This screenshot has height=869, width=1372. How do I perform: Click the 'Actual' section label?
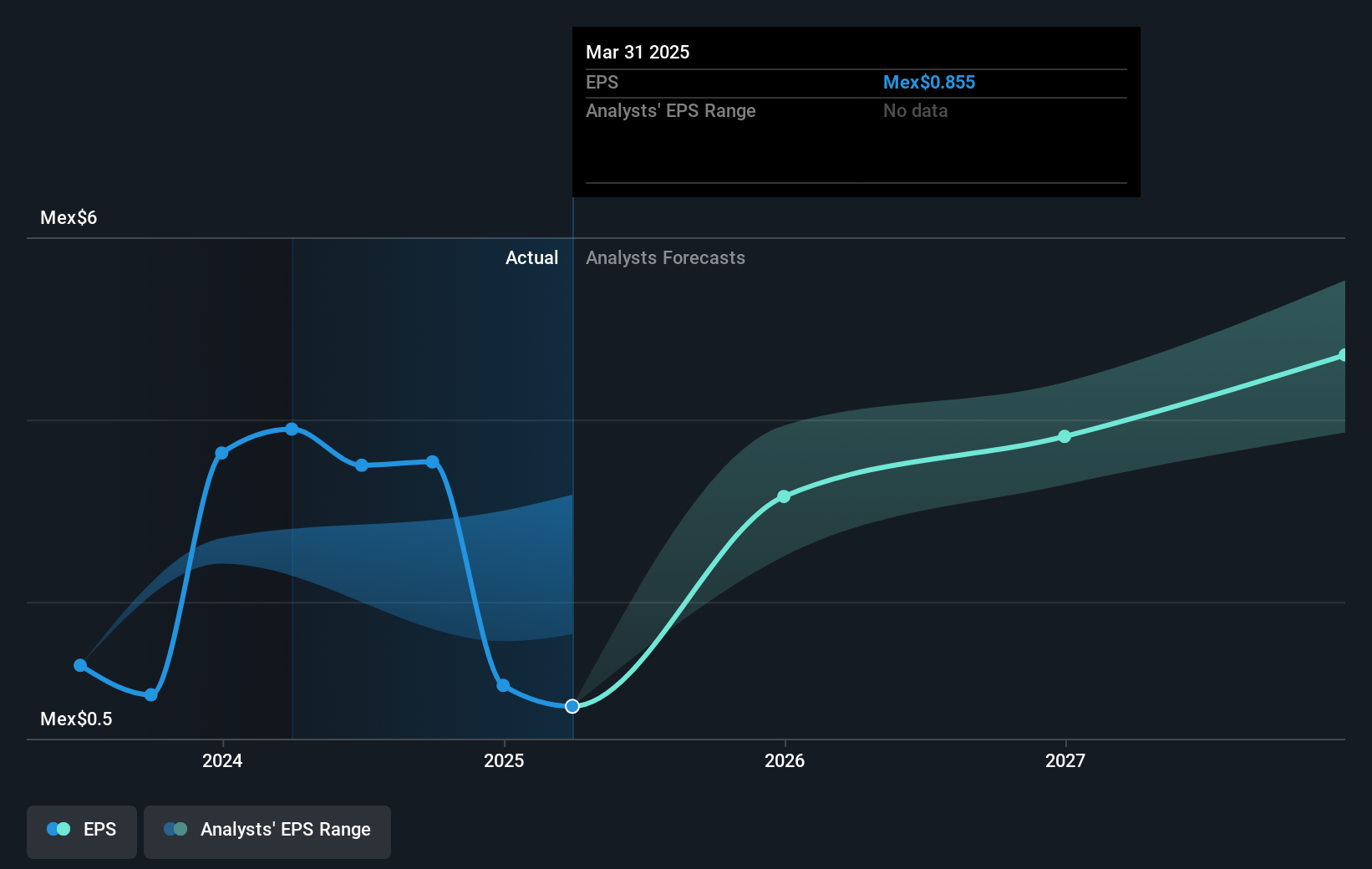[x=531, y=257]
